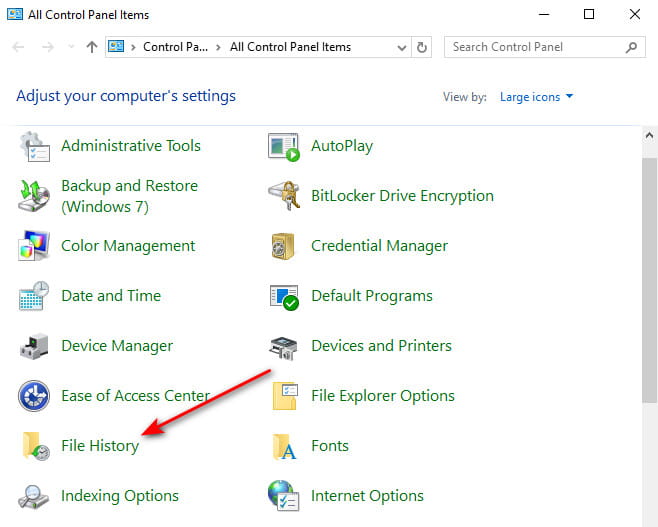Refresh the Control Panel view

[x=422, y=47]
